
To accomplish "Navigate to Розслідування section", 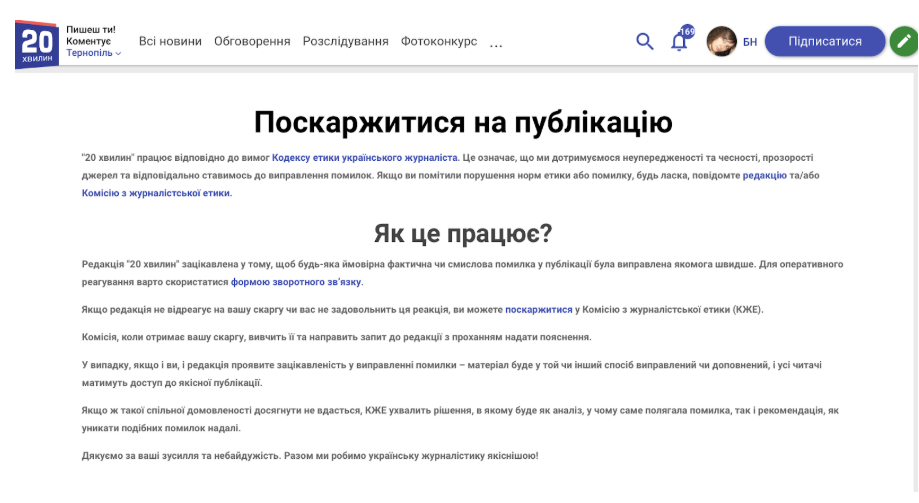I will pos(345,41).
